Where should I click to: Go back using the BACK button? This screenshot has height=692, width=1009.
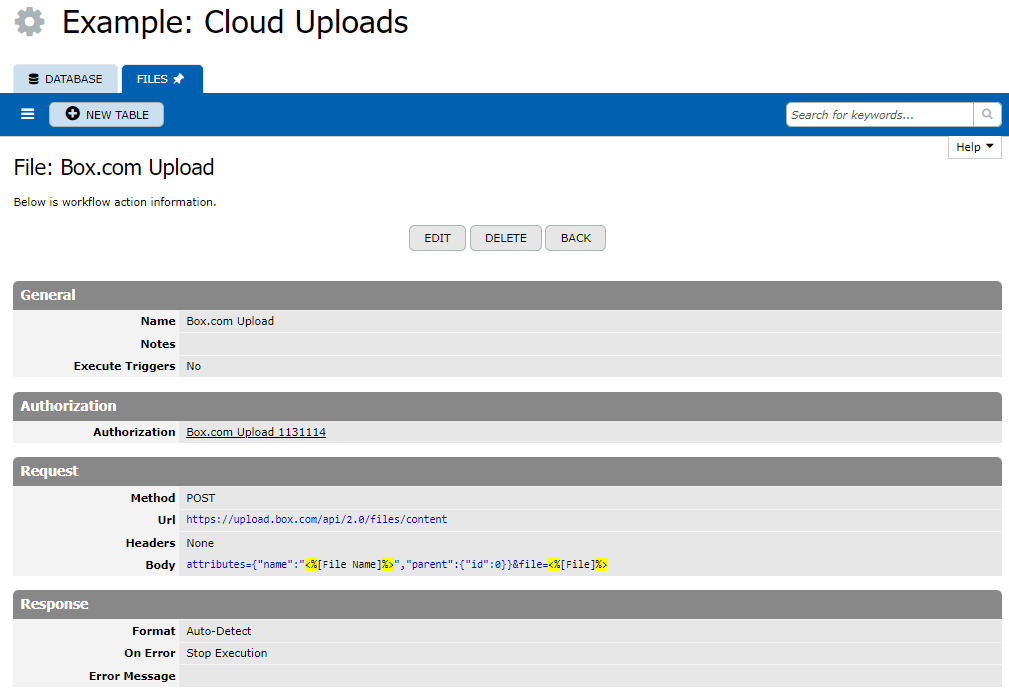(x=575, y=238)
